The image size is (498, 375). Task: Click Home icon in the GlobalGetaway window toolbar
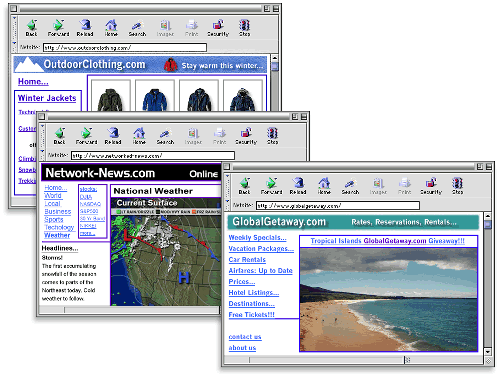pos(324,186)
